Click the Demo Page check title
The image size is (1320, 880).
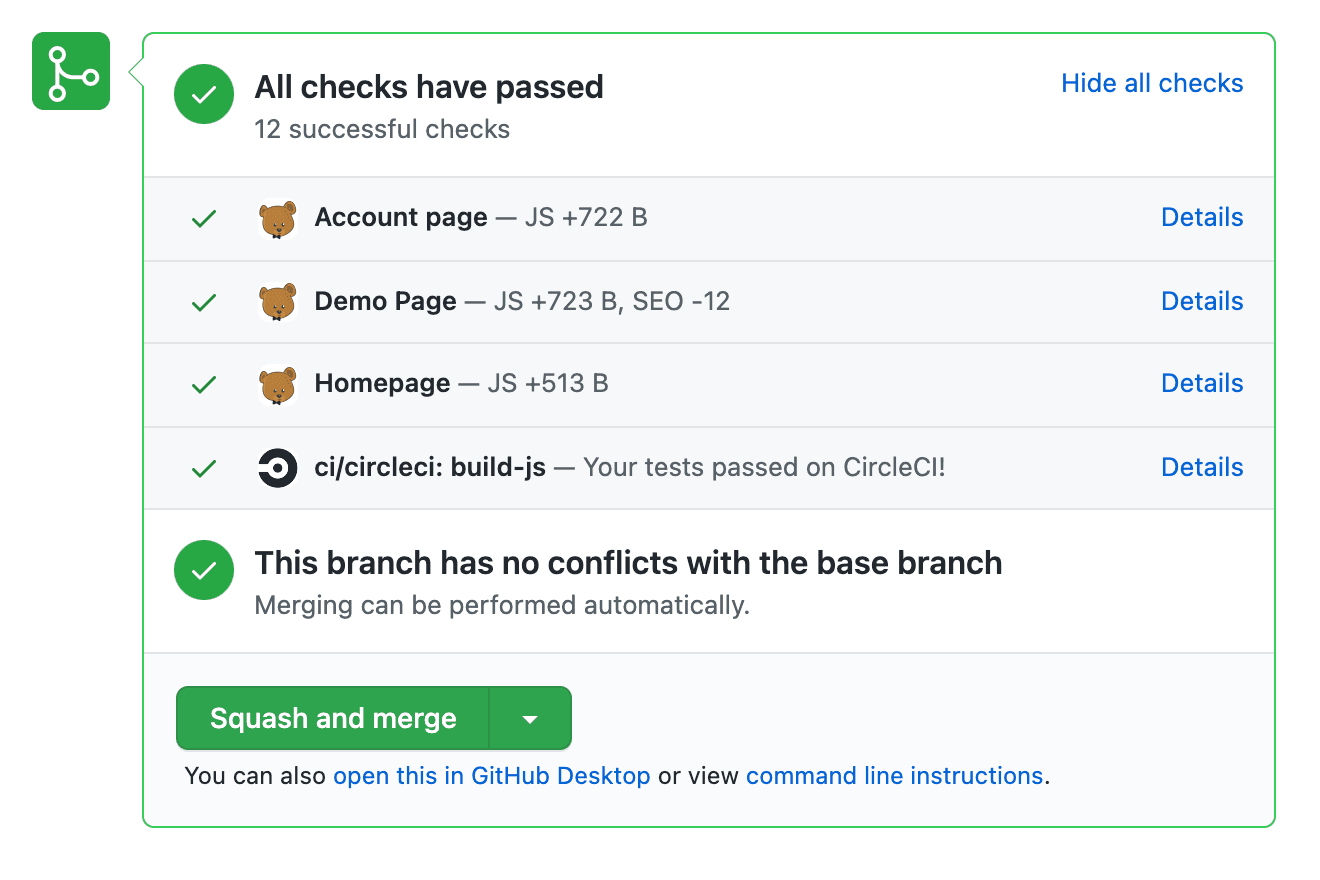coord(385,301)
